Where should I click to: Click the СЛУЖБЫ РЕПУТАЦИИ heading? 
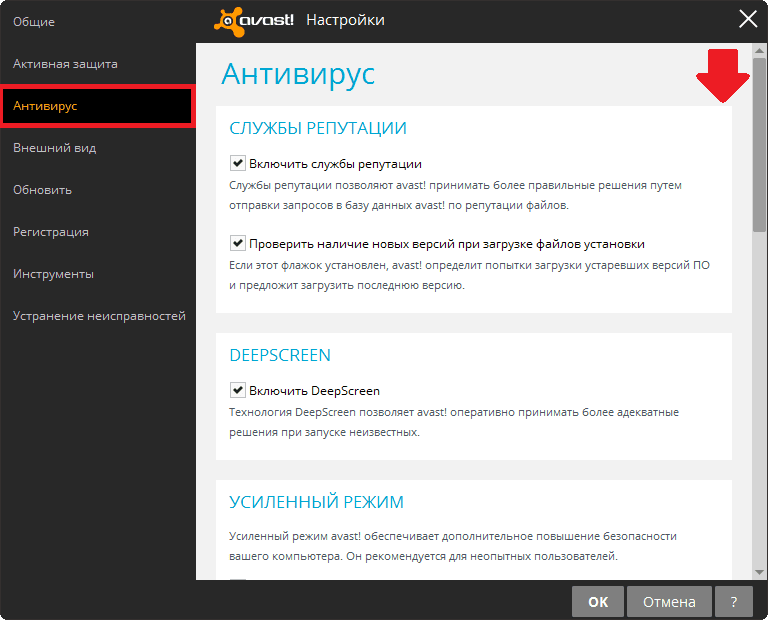[x=318, y=128]
